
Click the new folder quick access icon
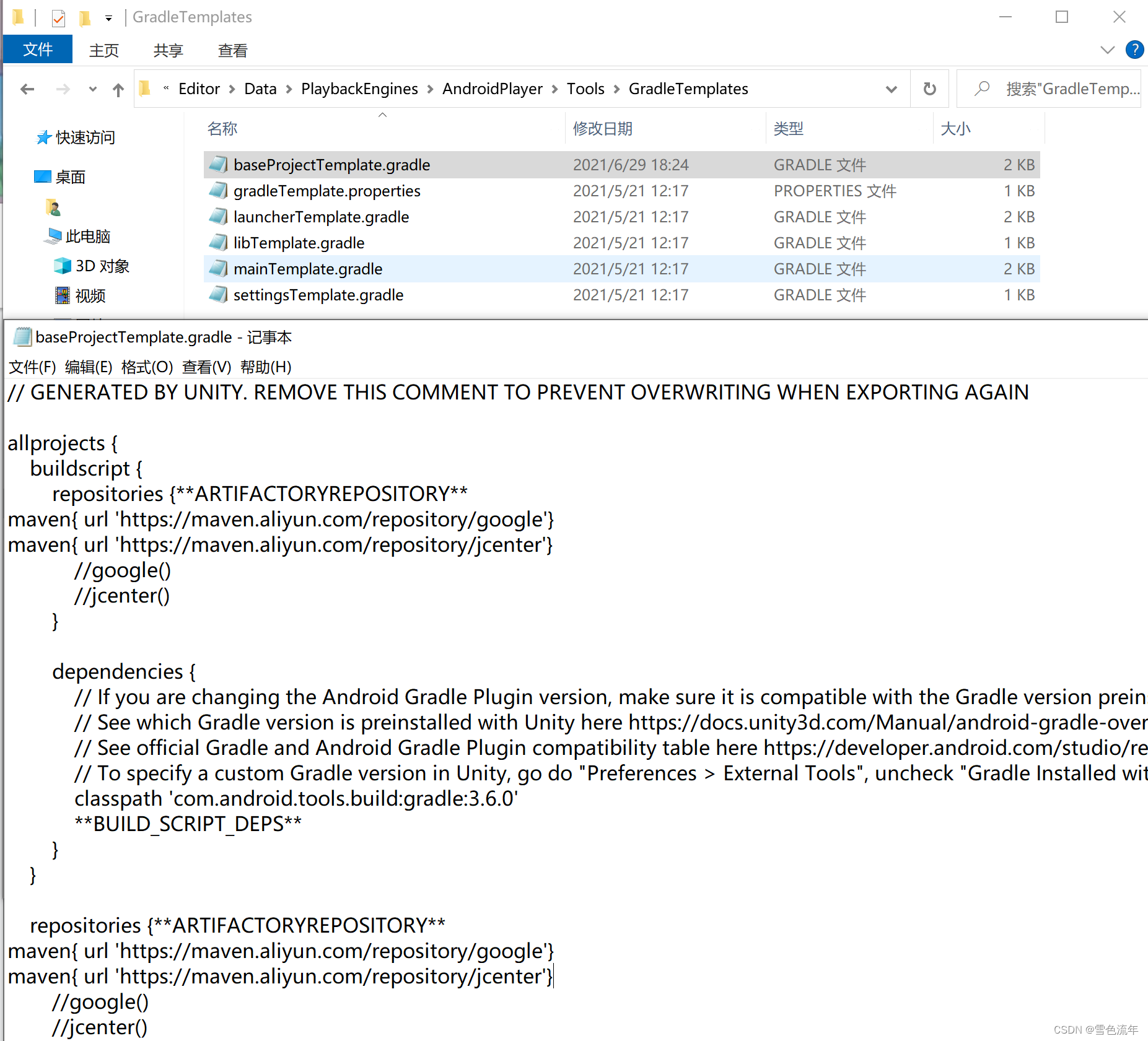pyautogui.click(x=85, y=18)
